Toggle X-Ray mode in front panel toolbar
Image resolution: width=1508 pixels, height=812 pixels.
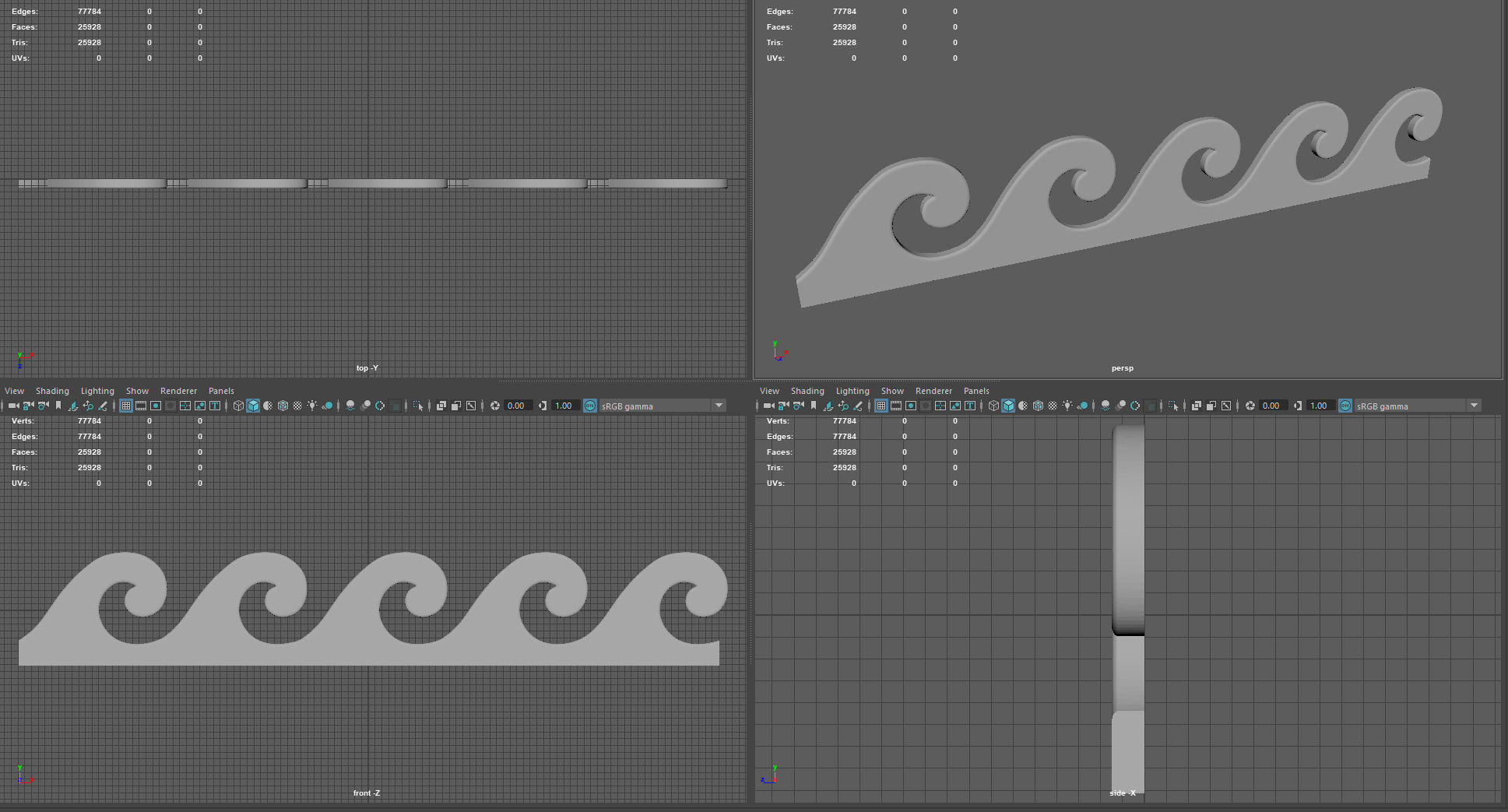coord(441,406)
